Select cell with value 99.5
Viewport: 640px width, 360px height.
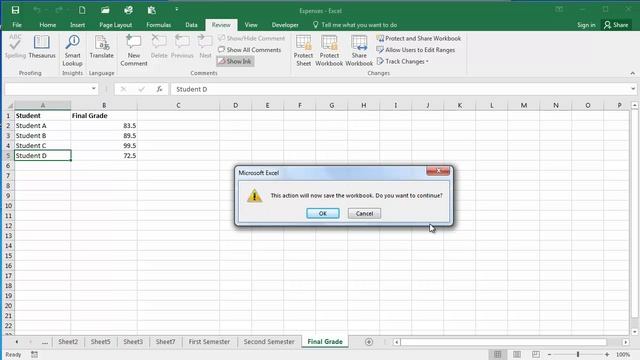104,146
